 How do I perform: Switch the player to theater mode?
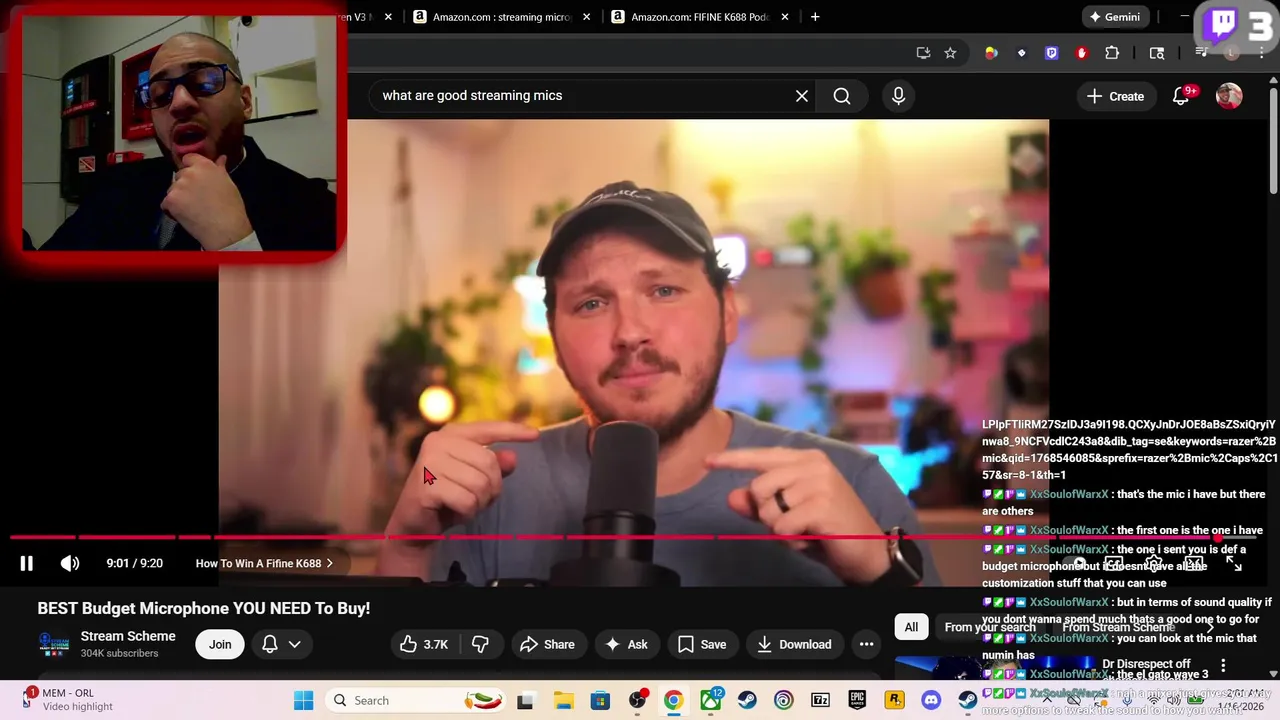1194,564
